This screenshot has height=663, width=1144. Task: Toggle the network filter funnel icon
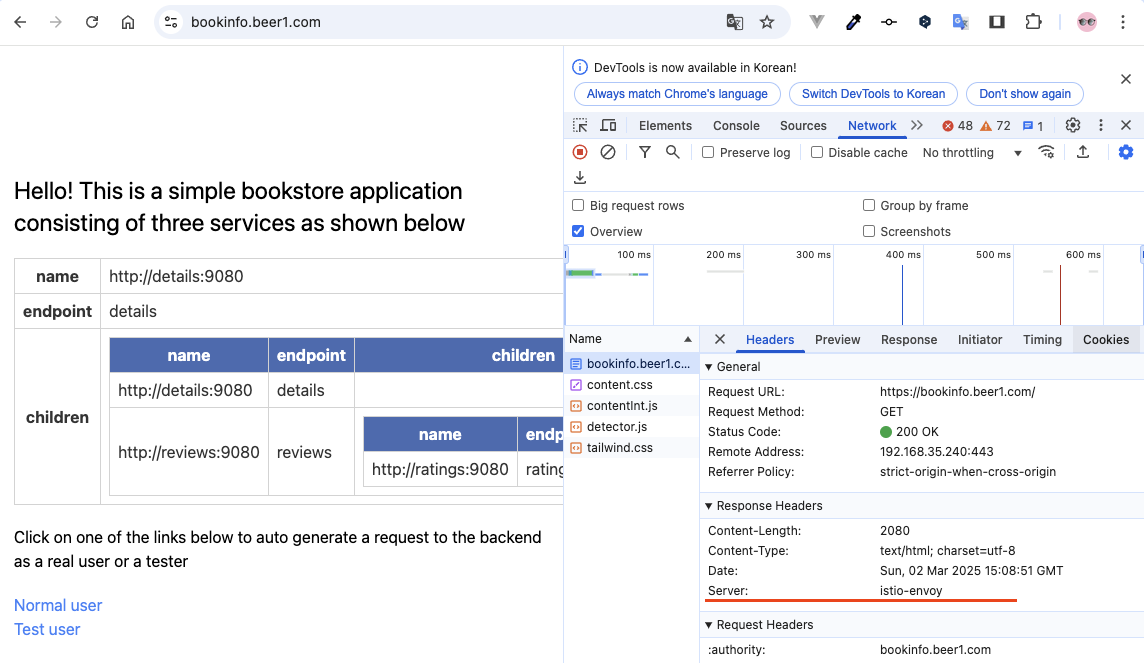click(645, 152)
